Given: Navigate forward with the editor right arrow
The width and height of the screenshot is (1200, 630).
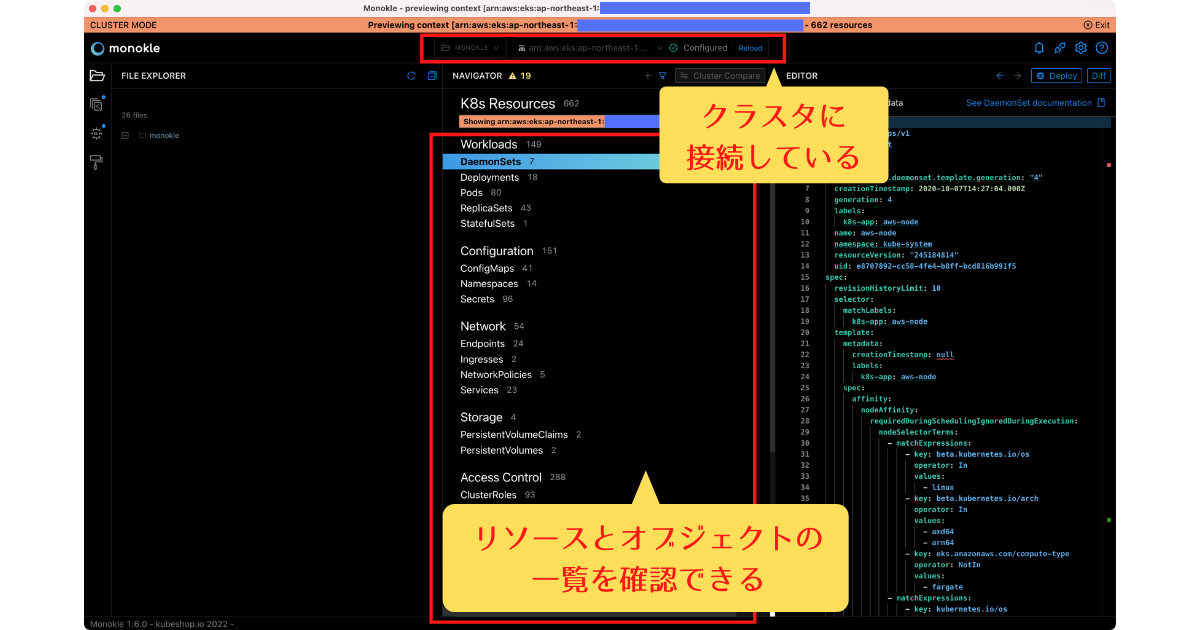Looking at the screenshot, I should [x=1018, y=75].
